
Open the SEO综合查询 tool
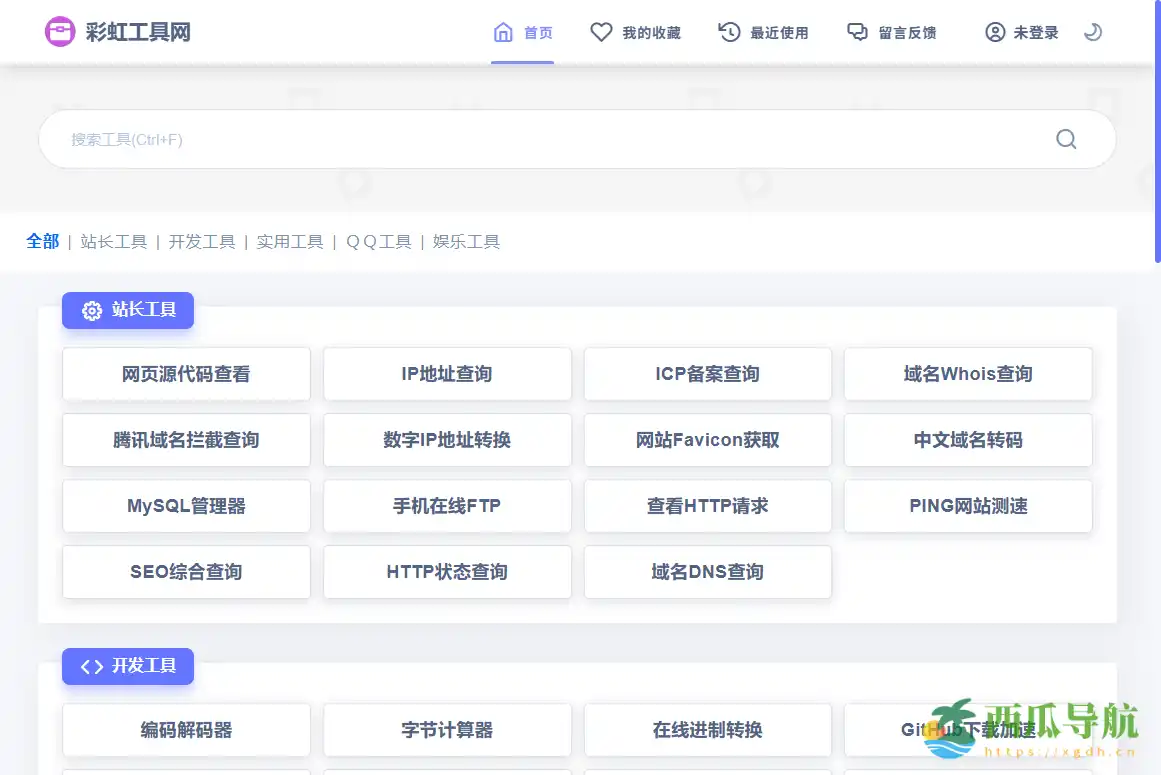pos(186,572)
